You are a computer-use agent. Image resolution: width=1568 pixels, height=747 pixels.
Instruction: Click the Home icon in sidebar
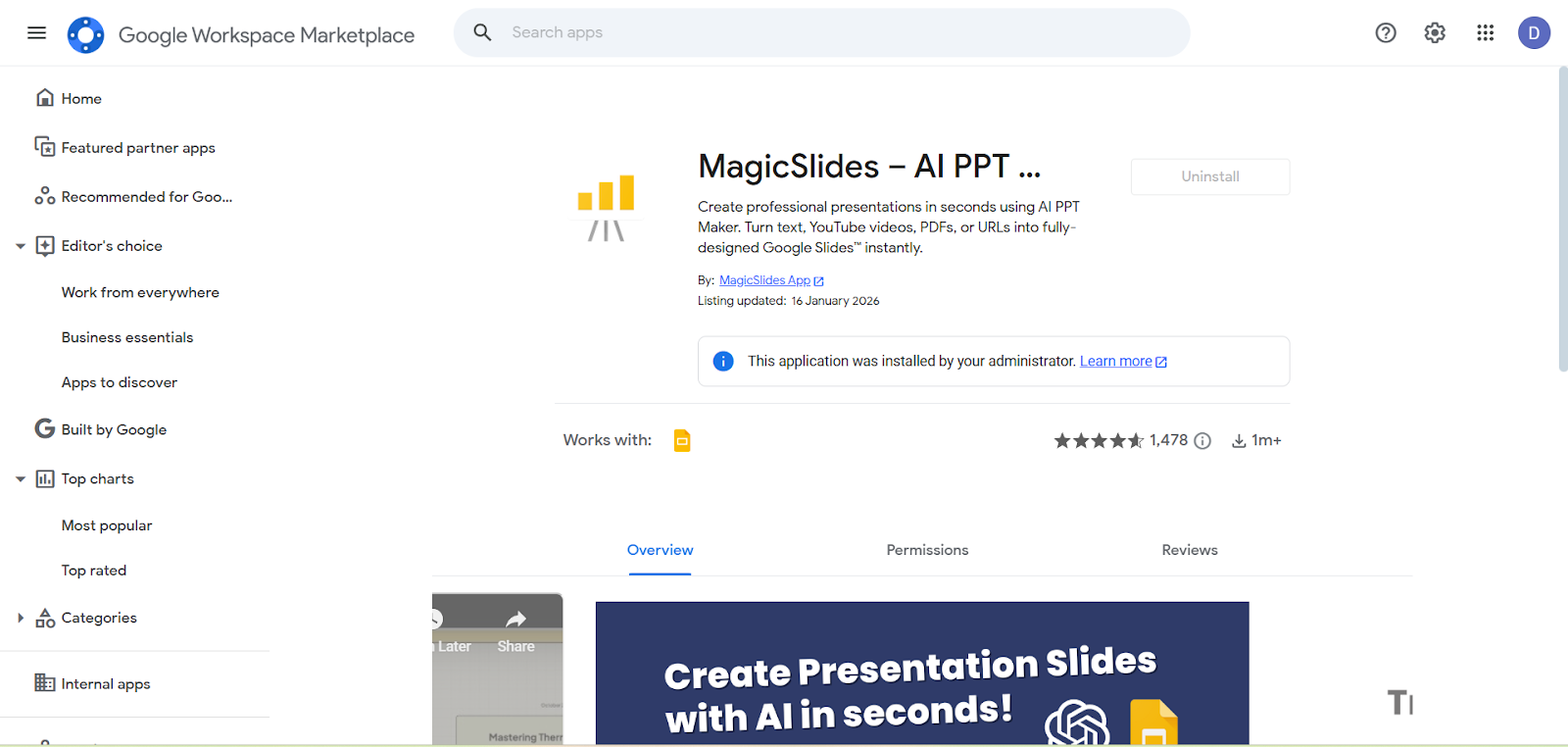[x=44, y=98]
